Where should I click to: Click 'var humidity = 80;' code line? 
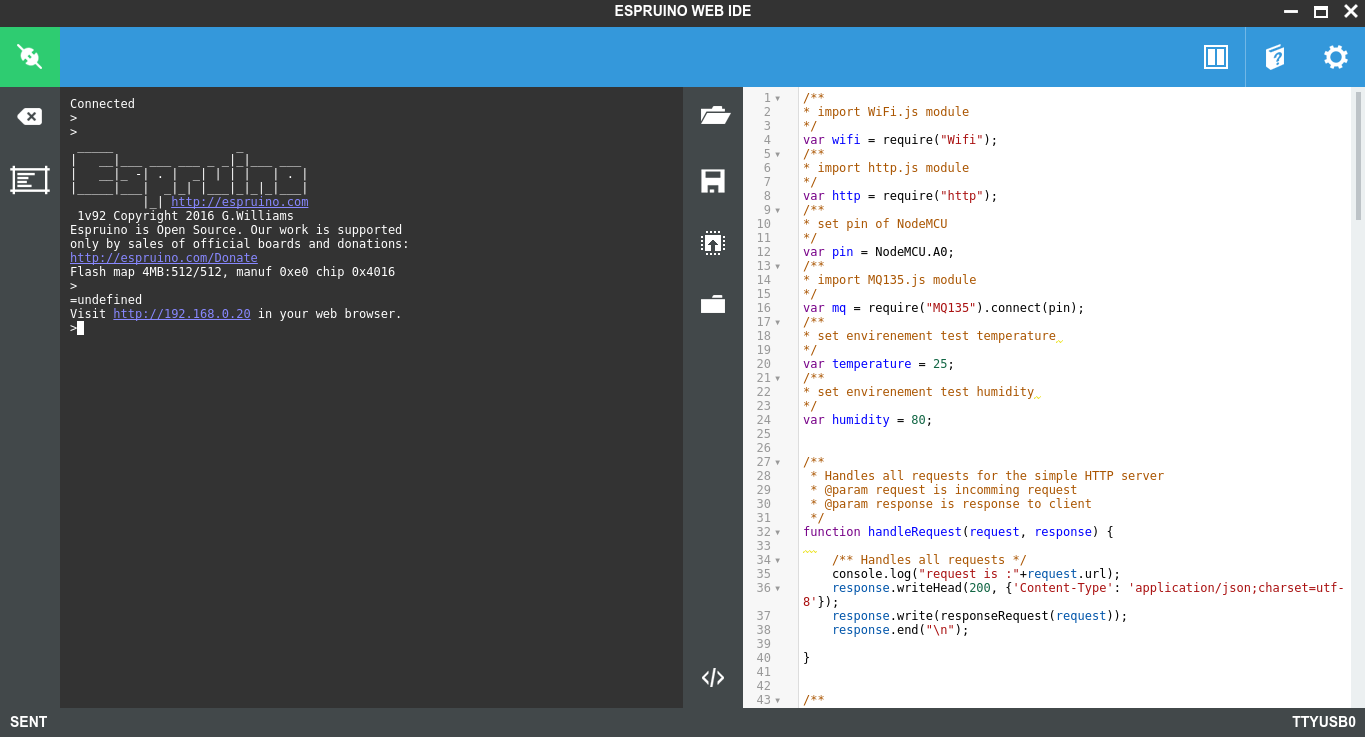click(x=868, y=420)
